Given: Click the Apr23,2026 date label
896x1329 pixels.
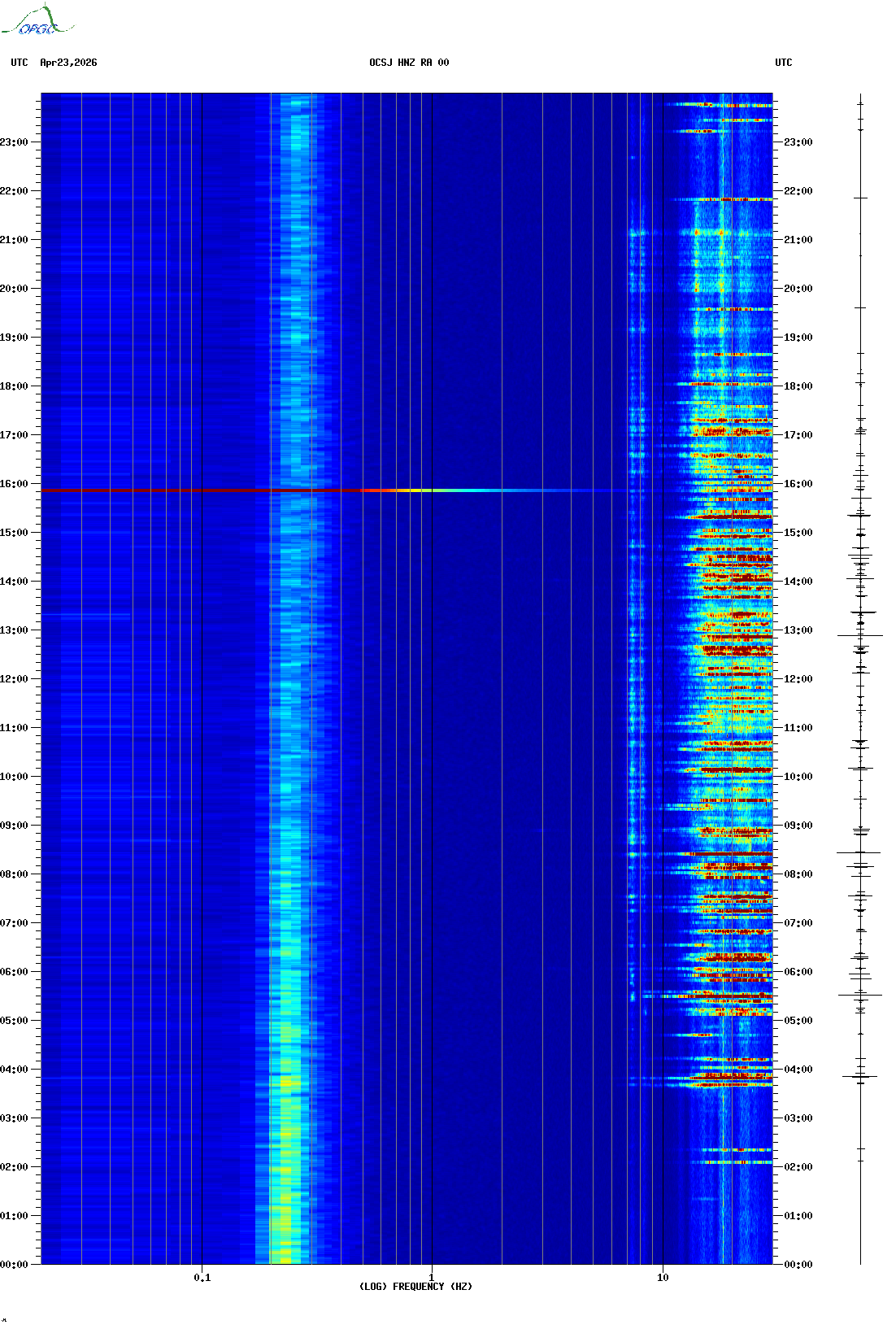Looking at the screenshot, I should (68, 63).
